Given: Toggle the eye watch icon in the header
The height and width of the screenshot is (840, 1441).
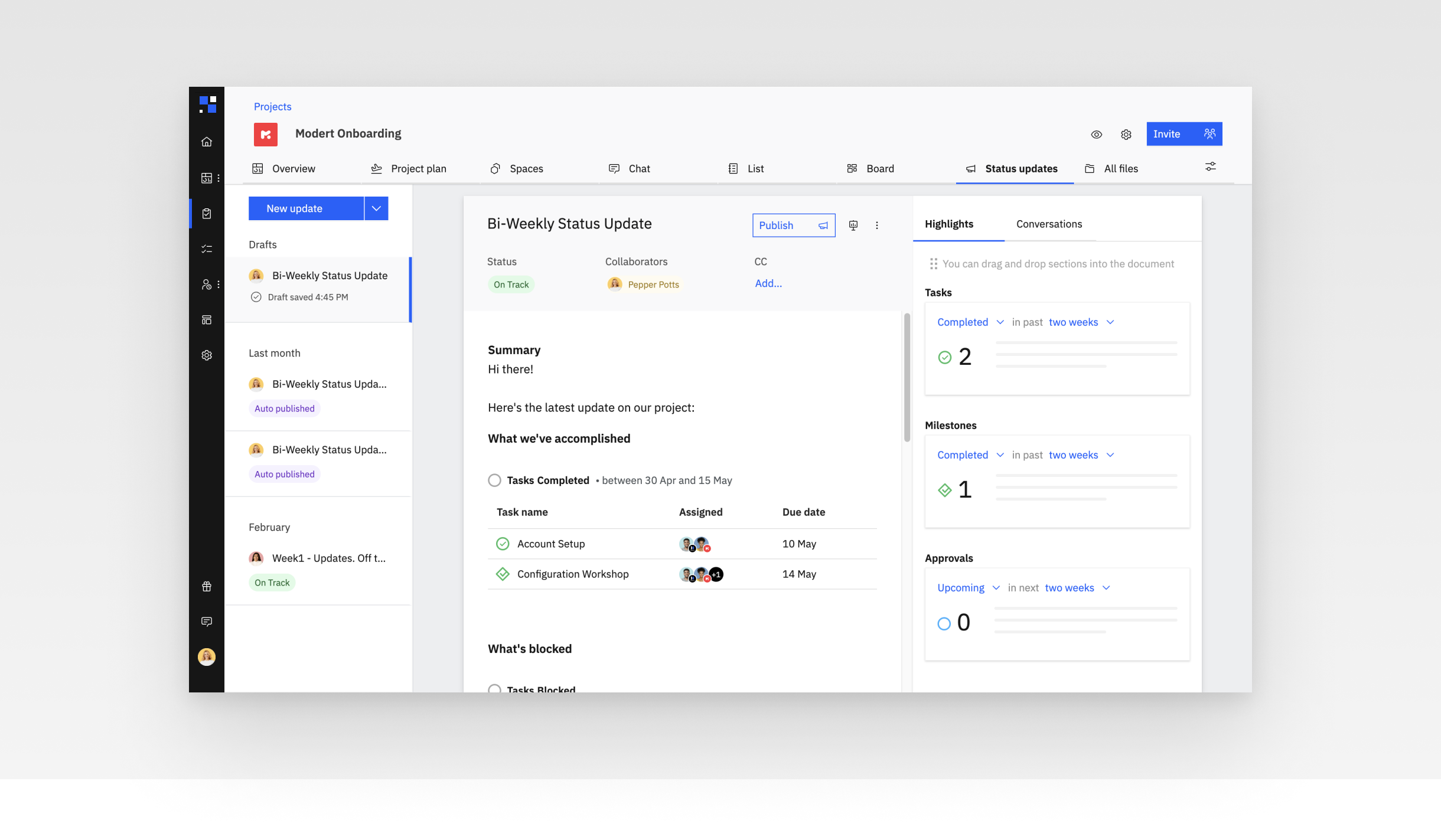Looking at the screenshot, I should [1096, 135].
